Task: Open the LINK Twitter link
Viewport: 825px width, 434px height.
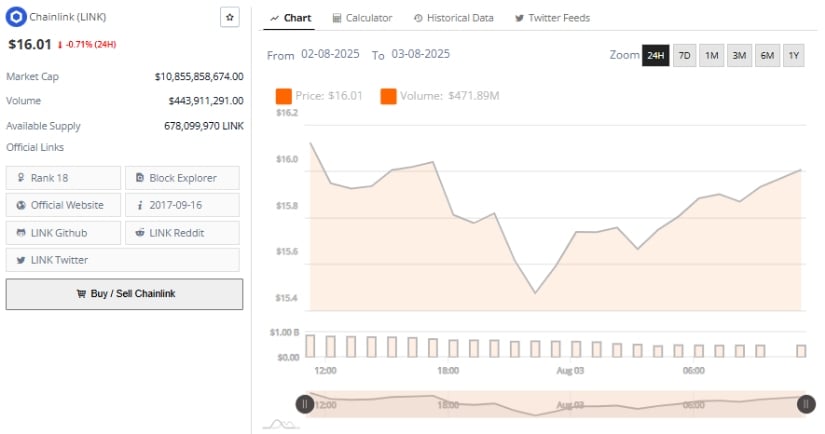Action: (123, 260)
